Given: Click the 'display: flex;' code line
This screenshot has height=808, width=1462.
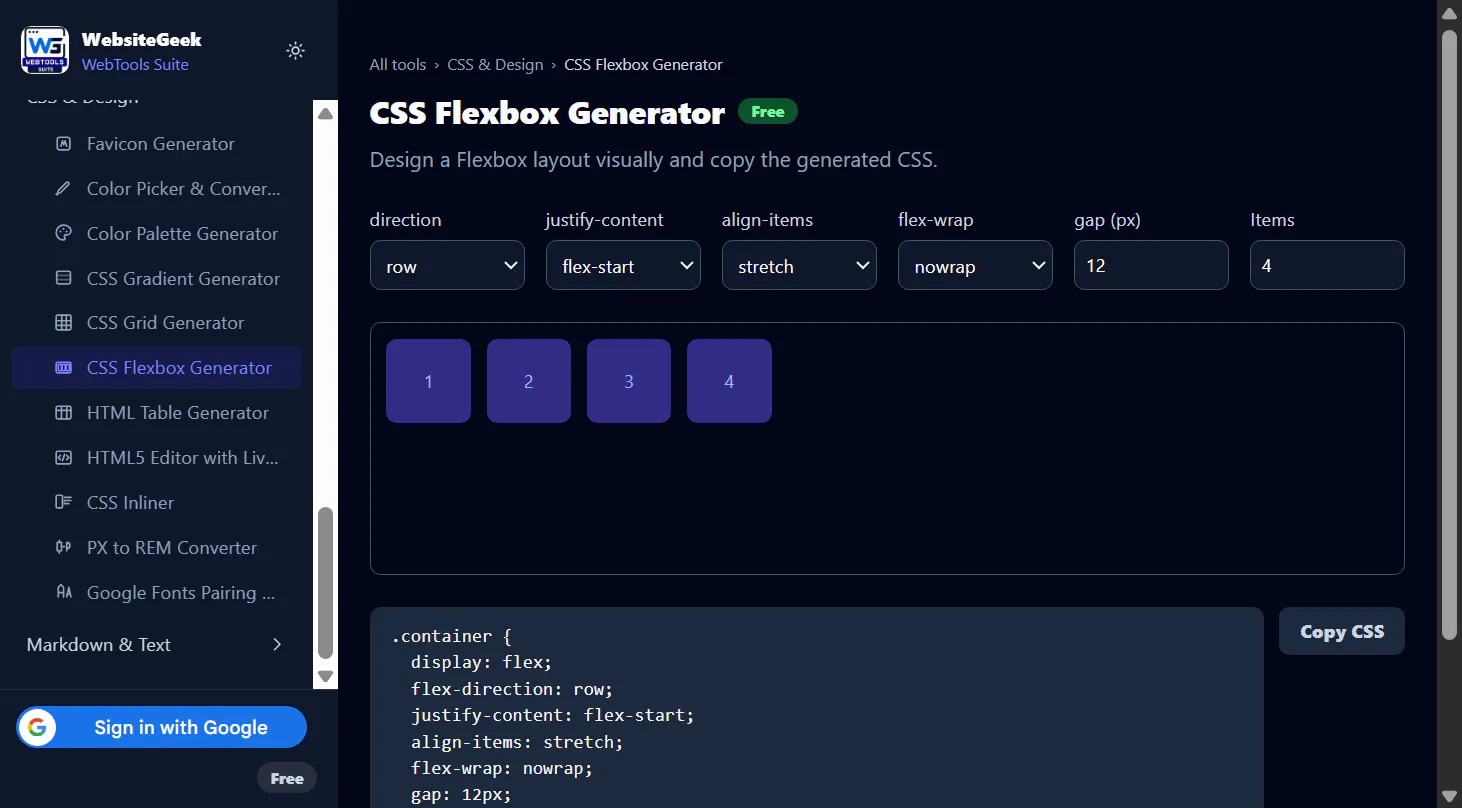Looking at the screenshot, I should [x=481, y=662].
